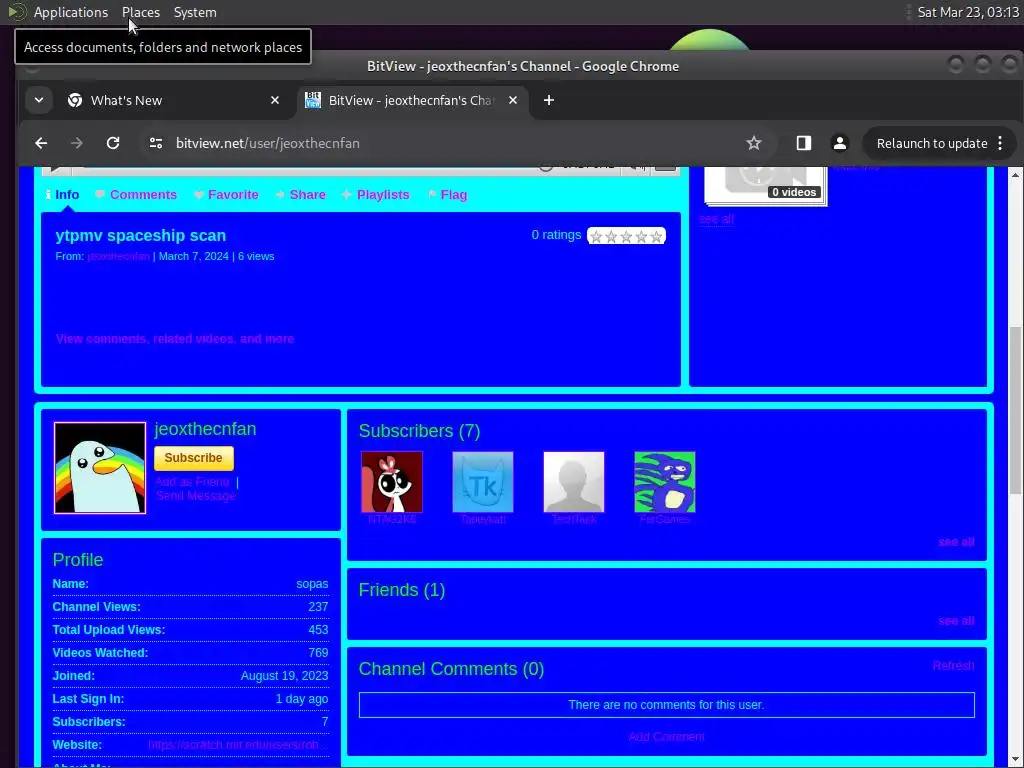Click the arrow icon beside Share

(x=280, y=195)
